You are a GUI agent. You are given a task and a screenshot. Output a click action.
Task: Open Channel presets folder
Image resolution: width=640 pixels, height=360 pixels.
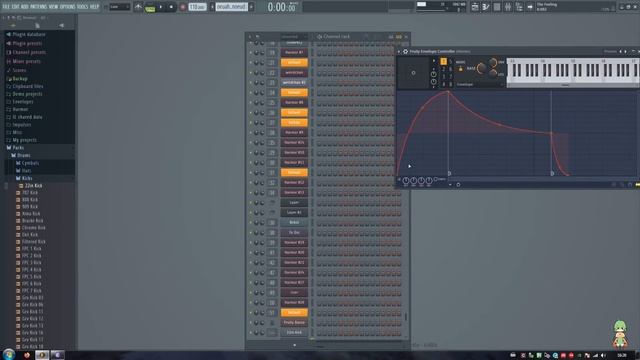[x=29, y=52]
